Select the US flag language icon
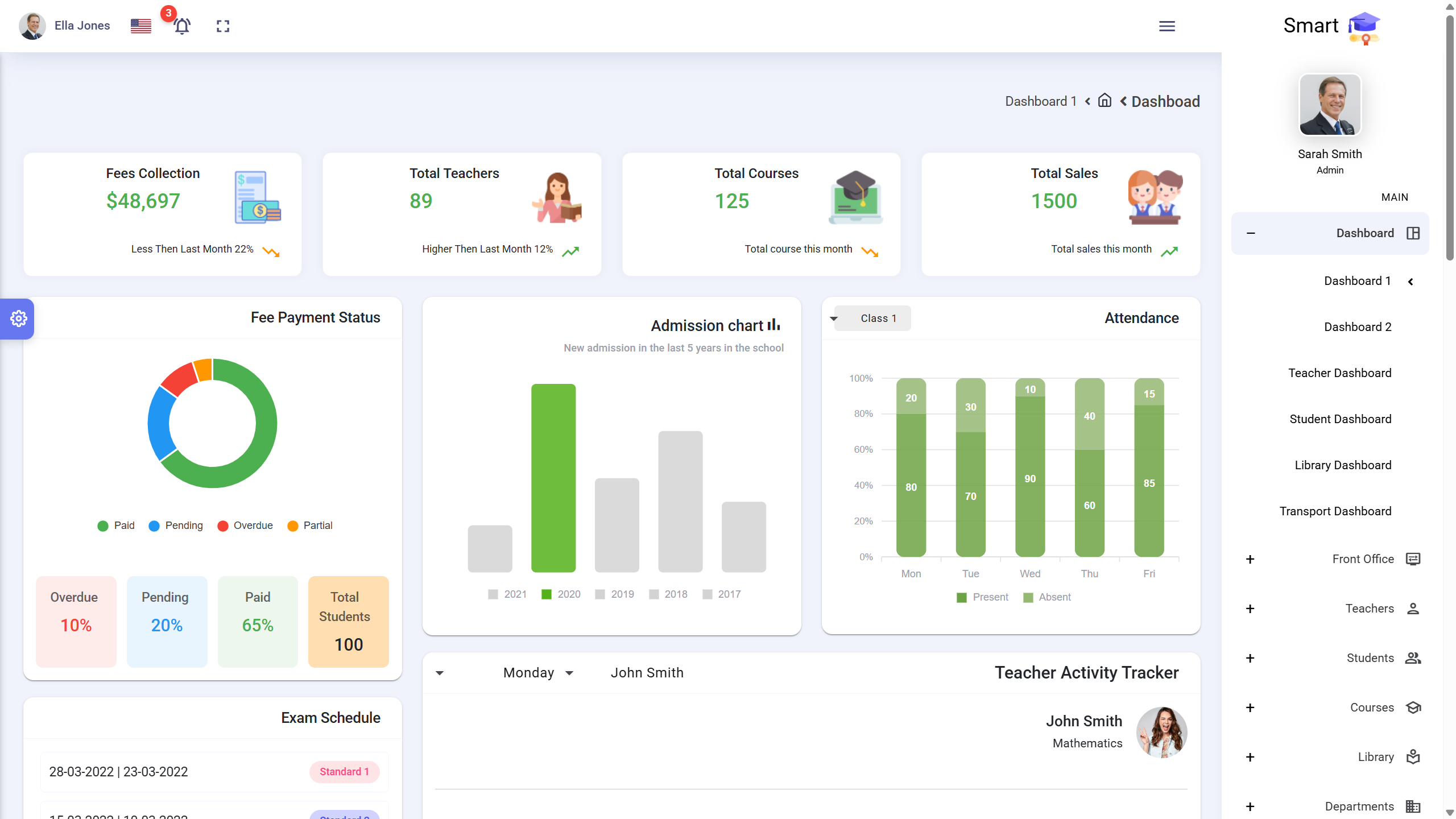 [140, 26]
